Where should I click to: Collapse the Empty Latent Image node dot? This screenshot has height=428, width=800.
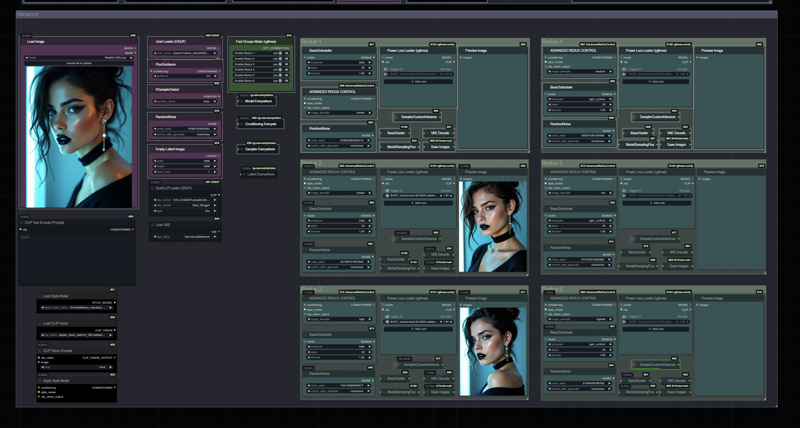[152, 149]
